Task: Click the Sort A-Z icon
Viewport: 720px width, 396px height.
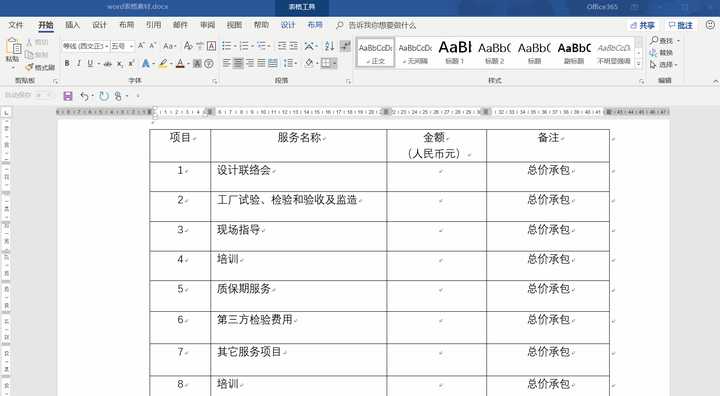Action: tap(329, 46)
